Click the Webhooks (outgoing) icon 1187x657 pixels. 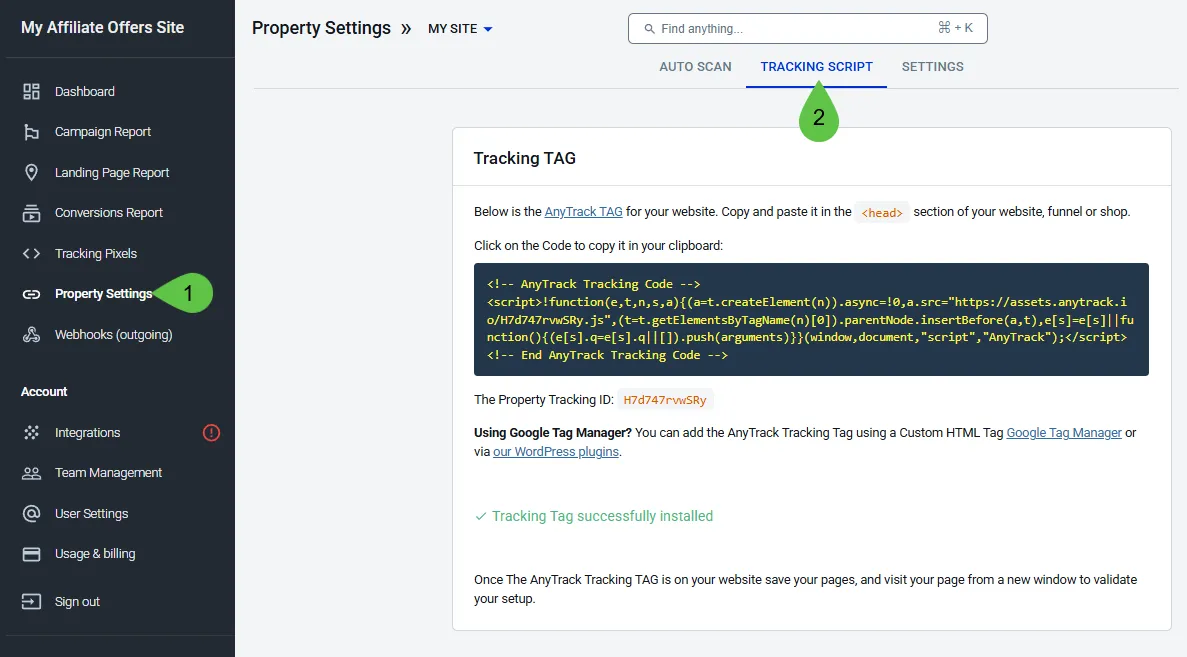click(x=31, y=335)
